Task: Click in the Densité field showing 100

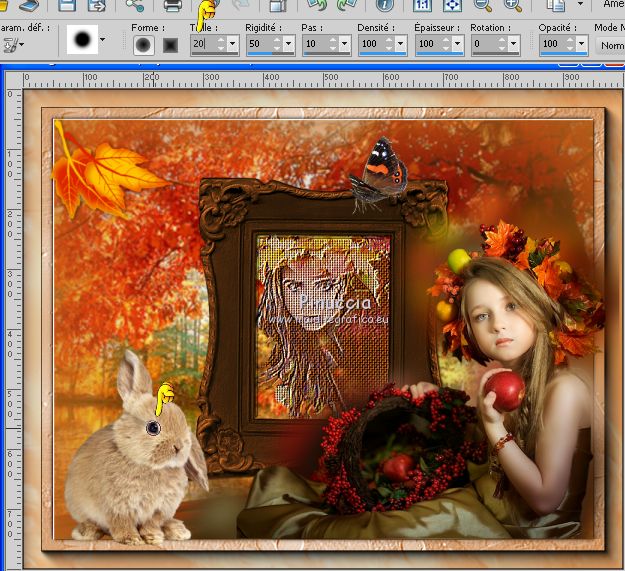Action: 371,43
